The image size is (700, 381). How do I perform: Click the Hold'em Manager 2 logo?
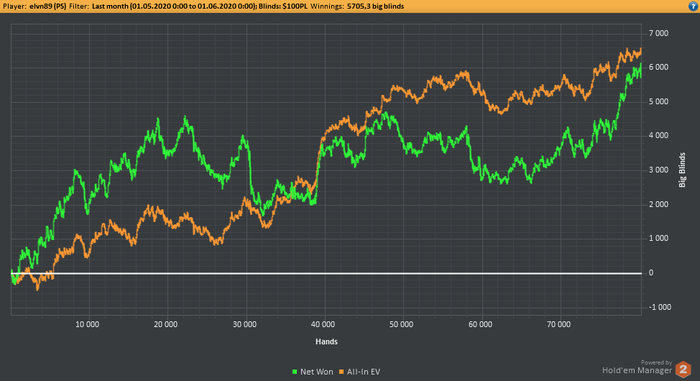pos(683,370)
